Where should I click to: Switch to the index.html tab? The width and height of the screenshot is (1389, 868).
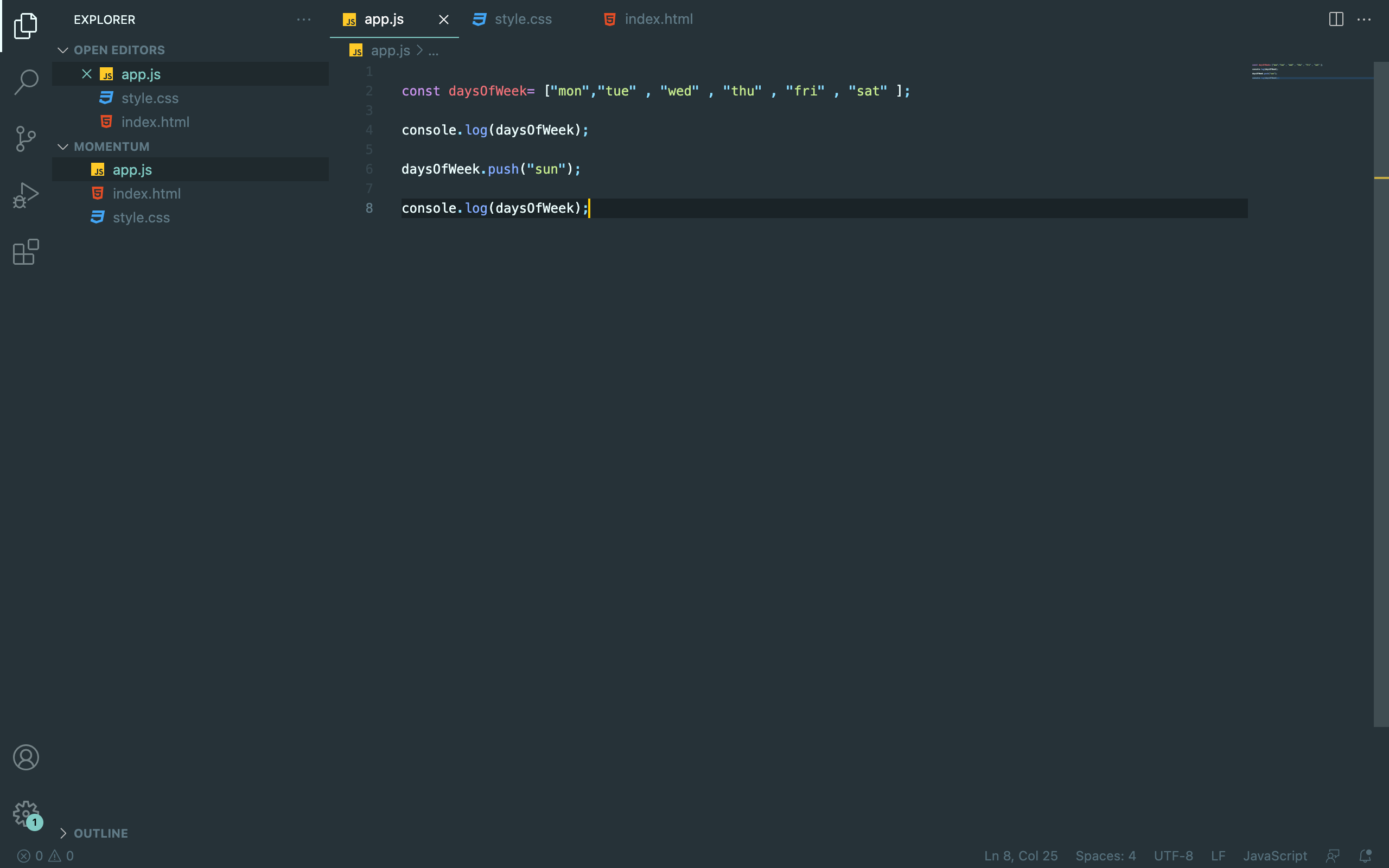(x=658, y=19)
